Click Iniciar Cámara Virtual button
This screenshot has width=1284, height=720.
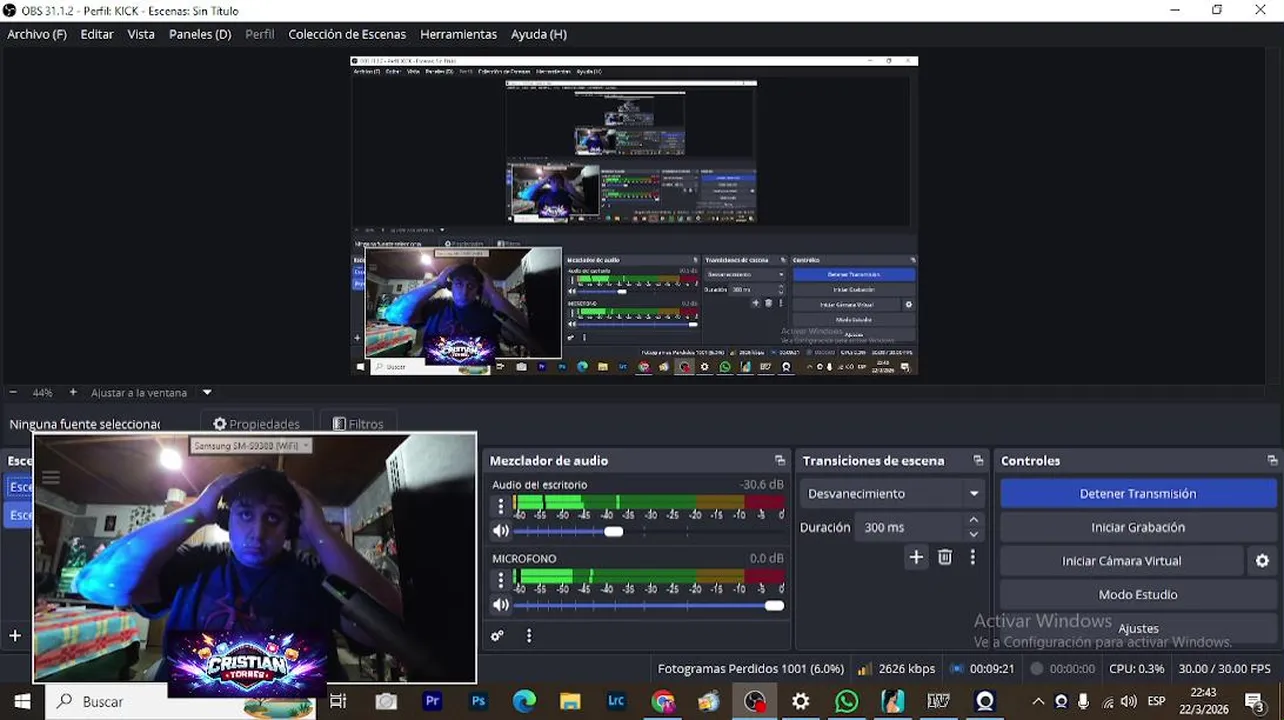click(1121, 561)
